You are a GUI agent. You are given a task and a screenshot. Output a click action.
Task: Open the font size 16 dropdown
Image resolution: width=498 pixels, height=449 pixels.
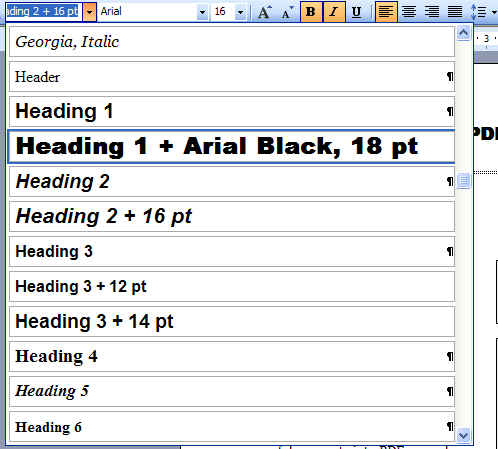(x=240, y=12)
